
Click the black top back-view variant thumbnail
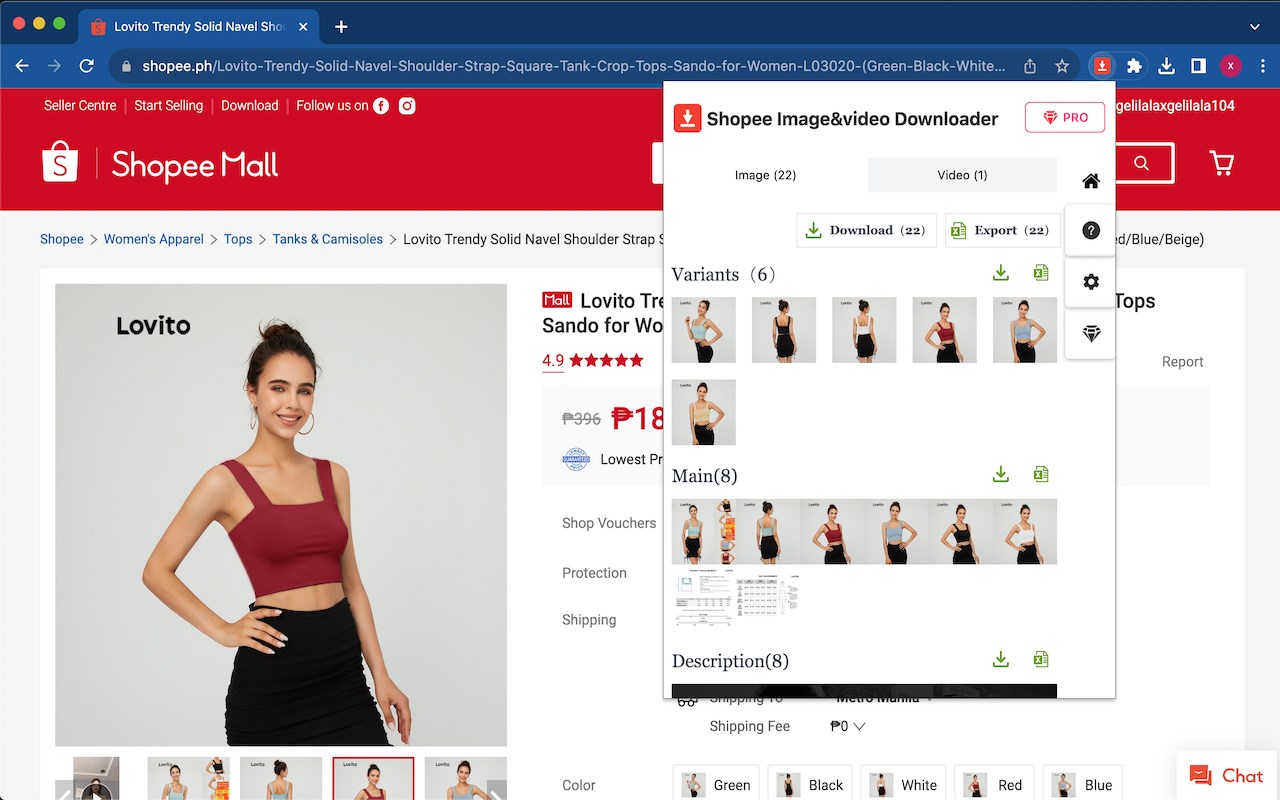tap(784, 330)
